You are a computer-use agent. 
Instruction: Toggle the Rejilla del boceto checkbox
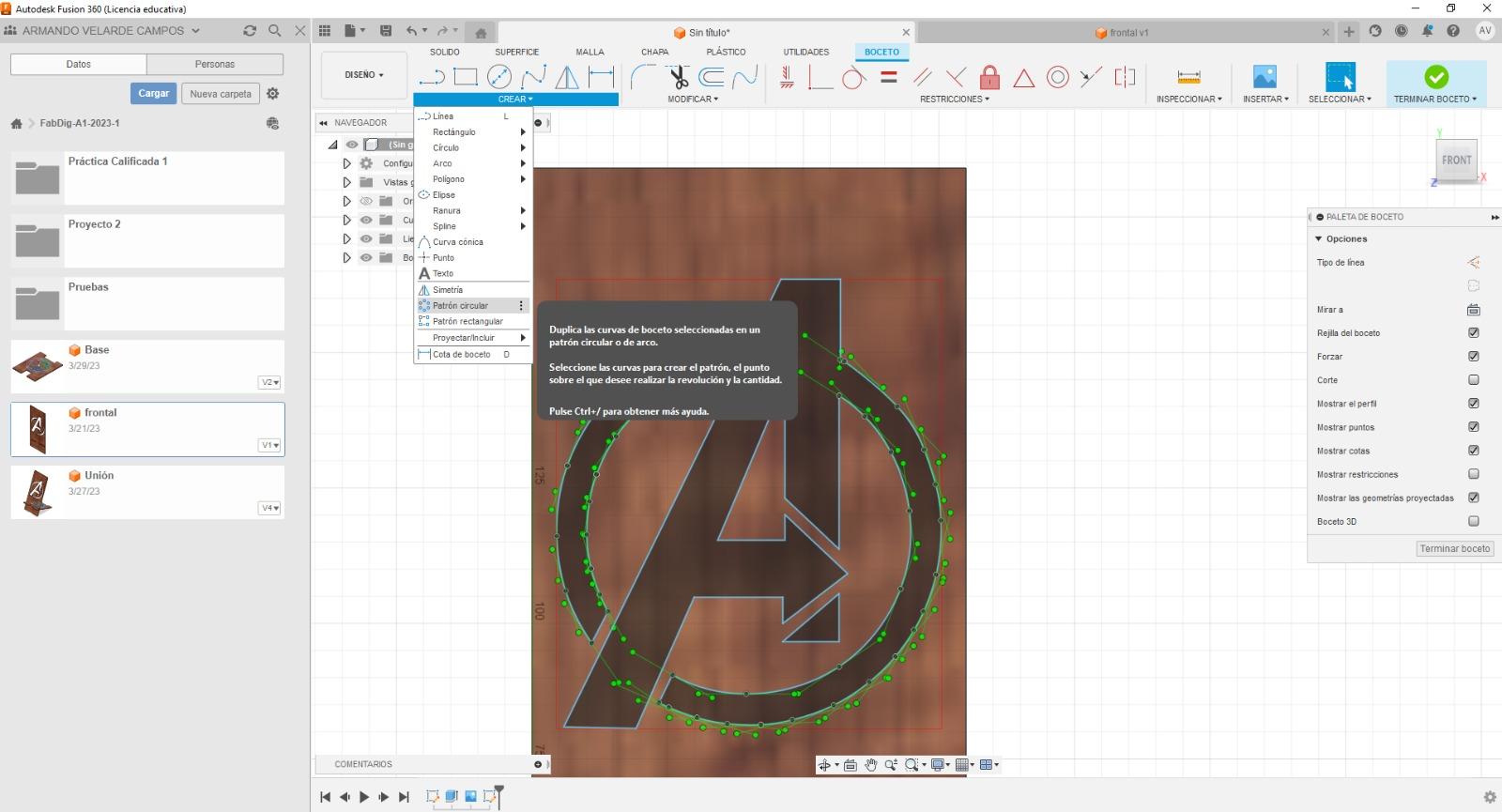(x=1474, y=333)
